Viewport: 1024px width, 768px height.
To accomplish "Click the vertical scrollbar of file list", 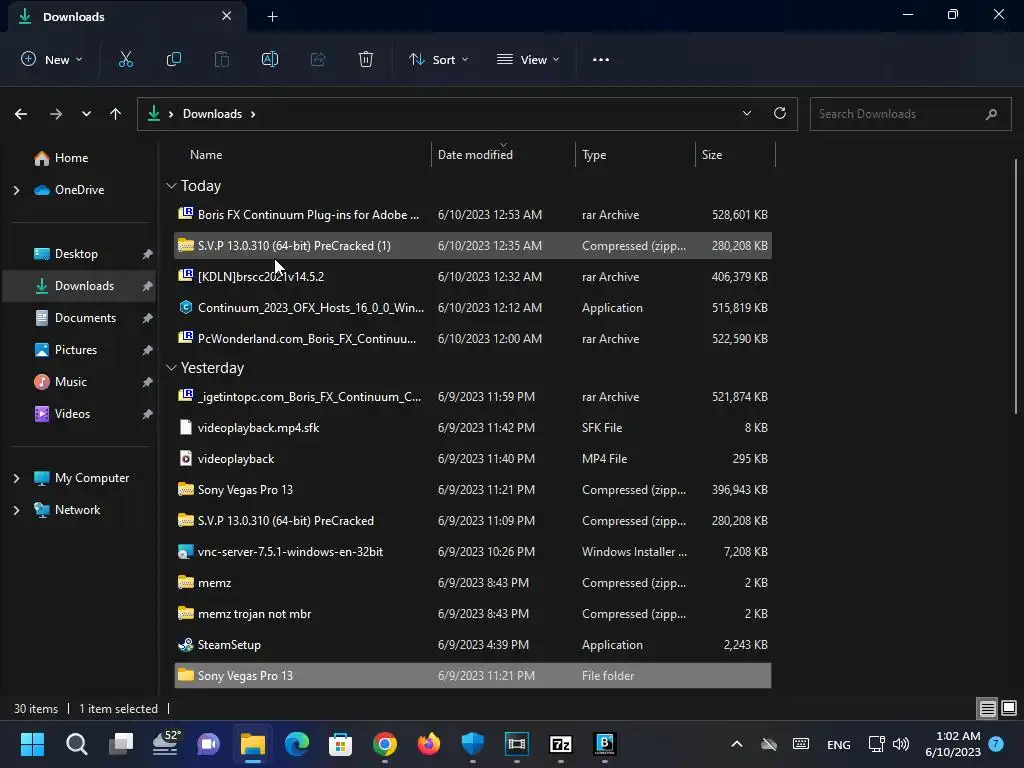I will click(x=1016, y=286).
